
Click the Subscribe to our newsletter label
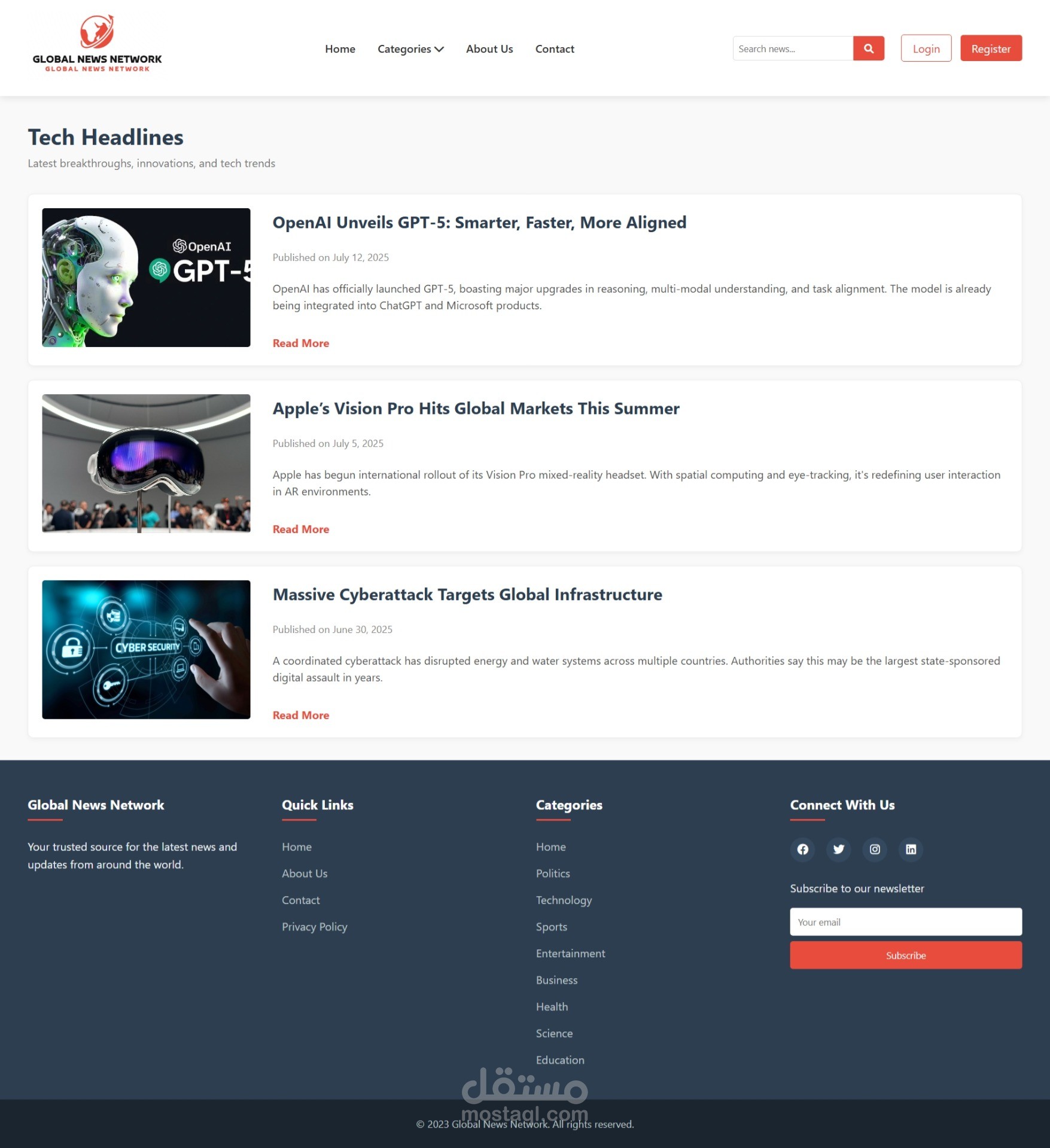click(857, 888)
